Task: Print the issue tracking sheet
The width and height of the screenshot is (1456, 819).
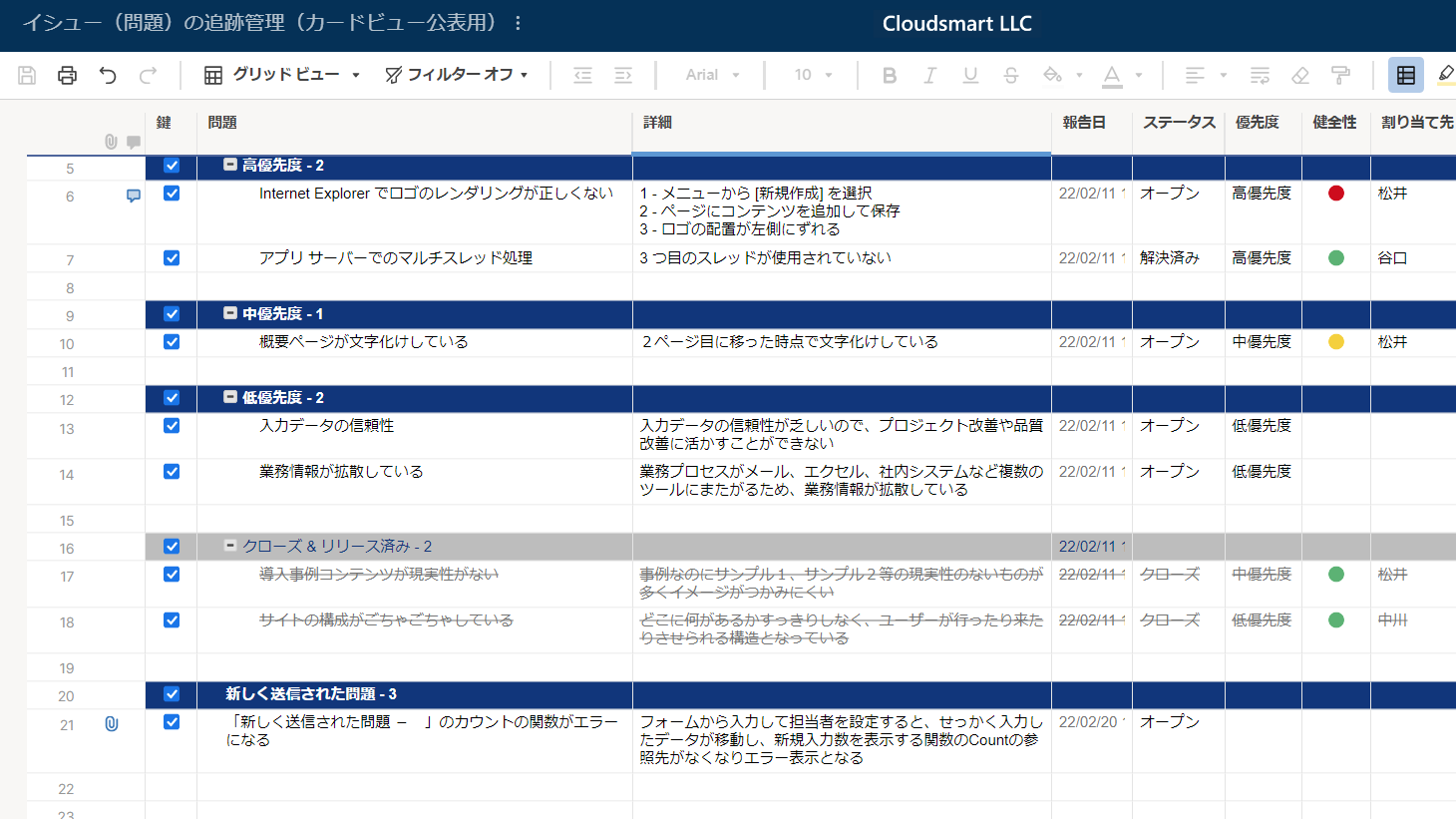Action: point(67,74)
